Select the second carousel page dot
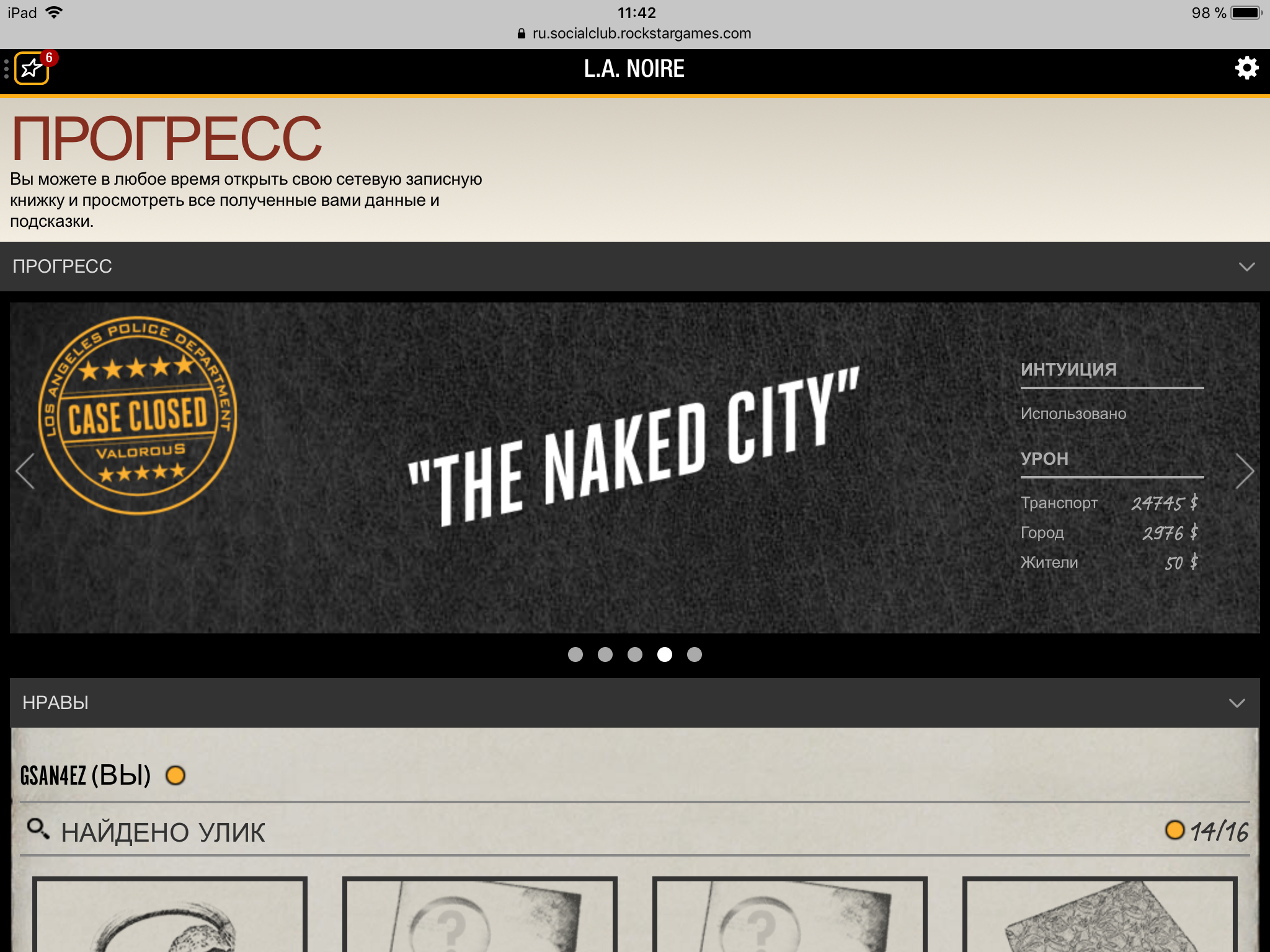Image resolution: width=1270 pixels, height=952 pixels. 605,654
